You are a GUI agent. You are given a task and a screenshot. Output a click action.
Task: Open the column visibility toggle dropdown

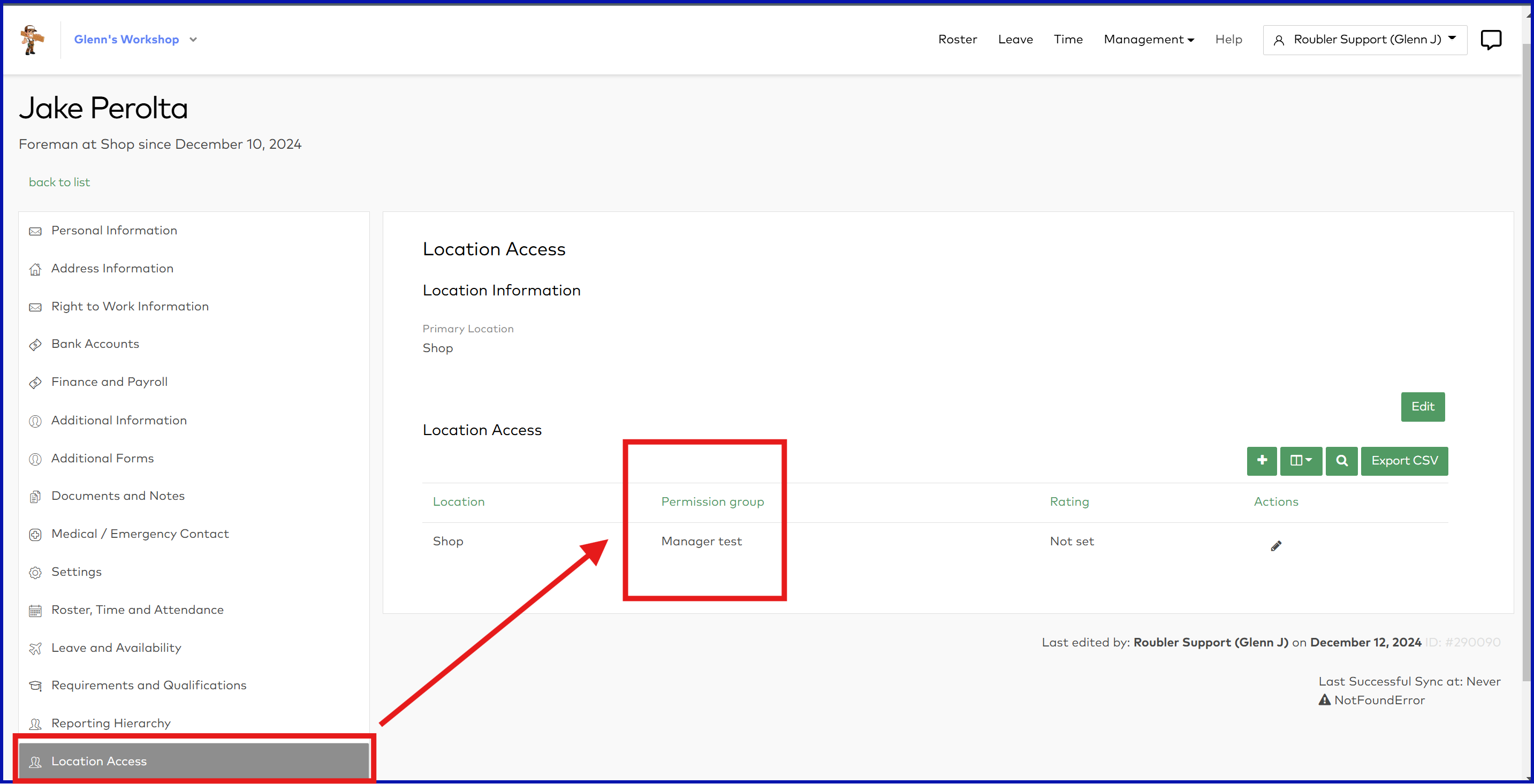1301,461
